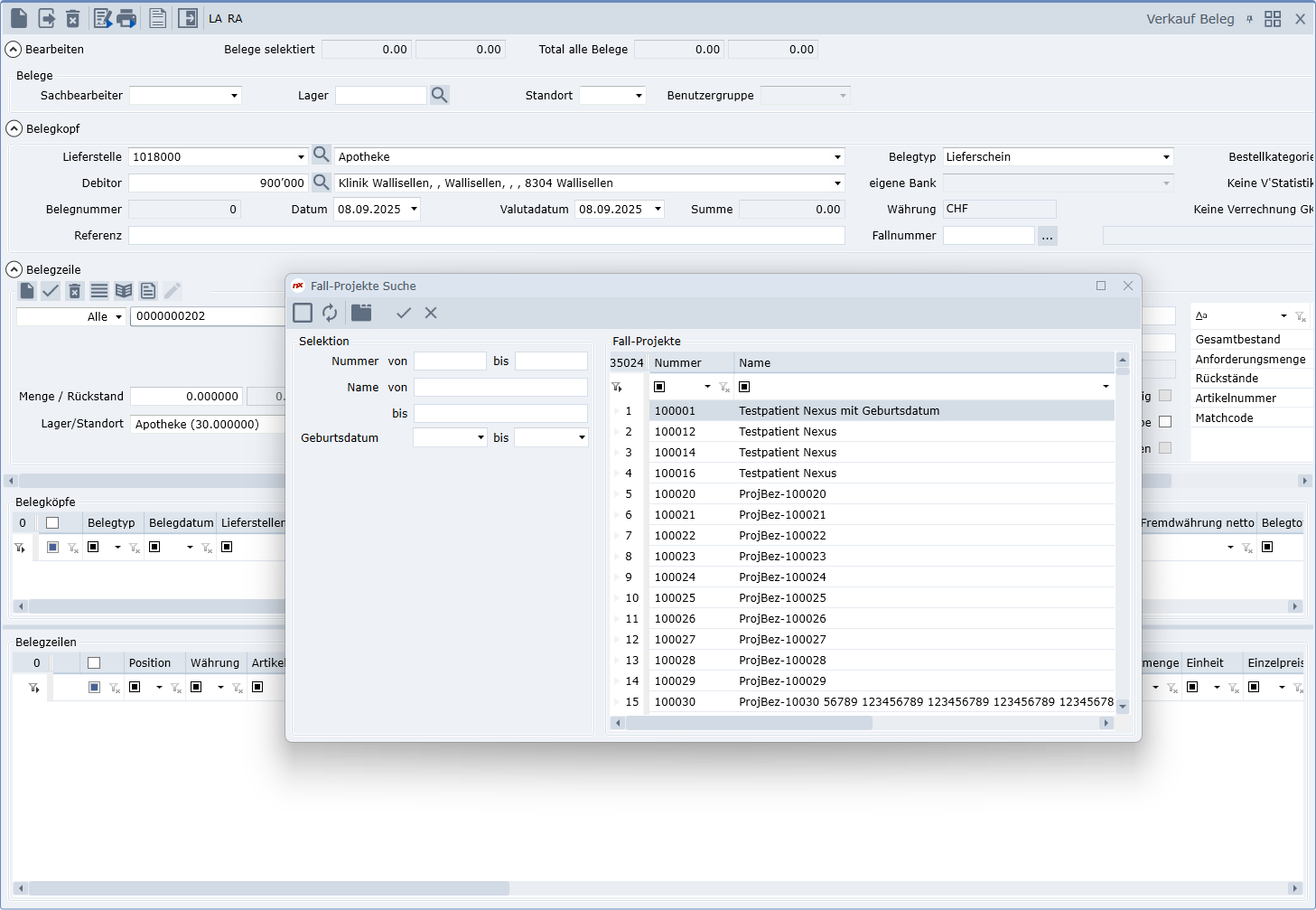This screenshot has width=1316, height=910.
Task: Click the cancel X icon in dialog toolbar
Action: pyautogui.click(x=431, y=313)
